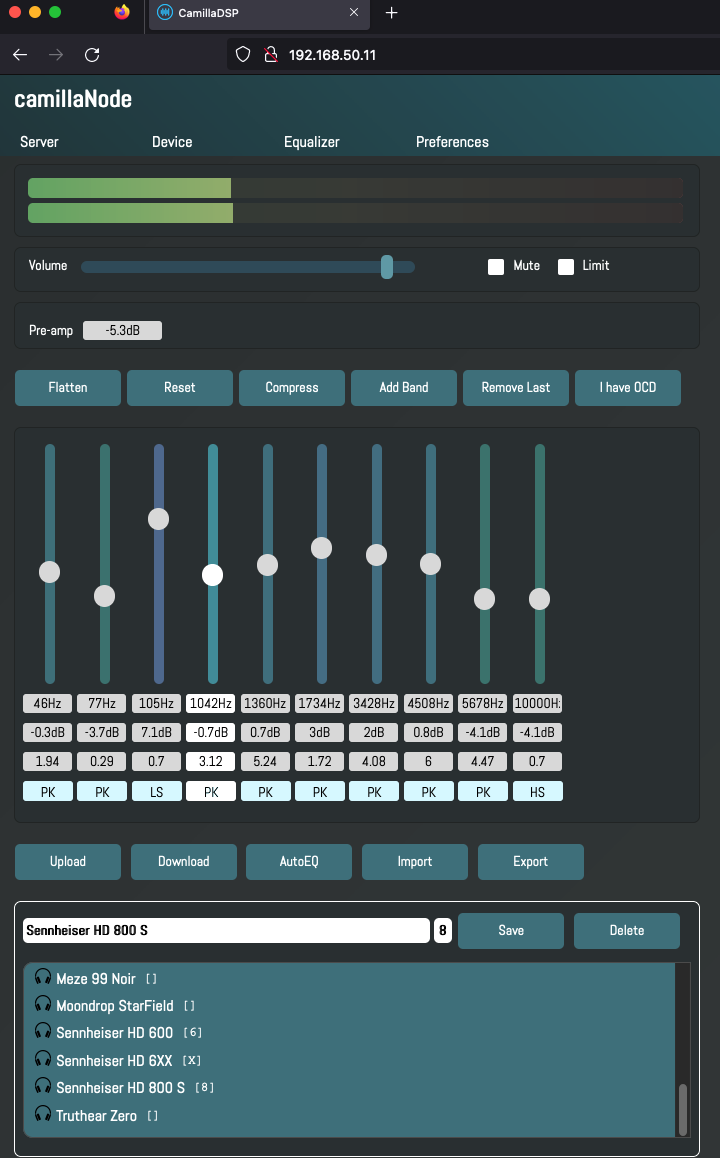Viewport: 720px width, 1158px height.
Task: Click the LS filter type of 105Hz band
Action: click(157, 792)
